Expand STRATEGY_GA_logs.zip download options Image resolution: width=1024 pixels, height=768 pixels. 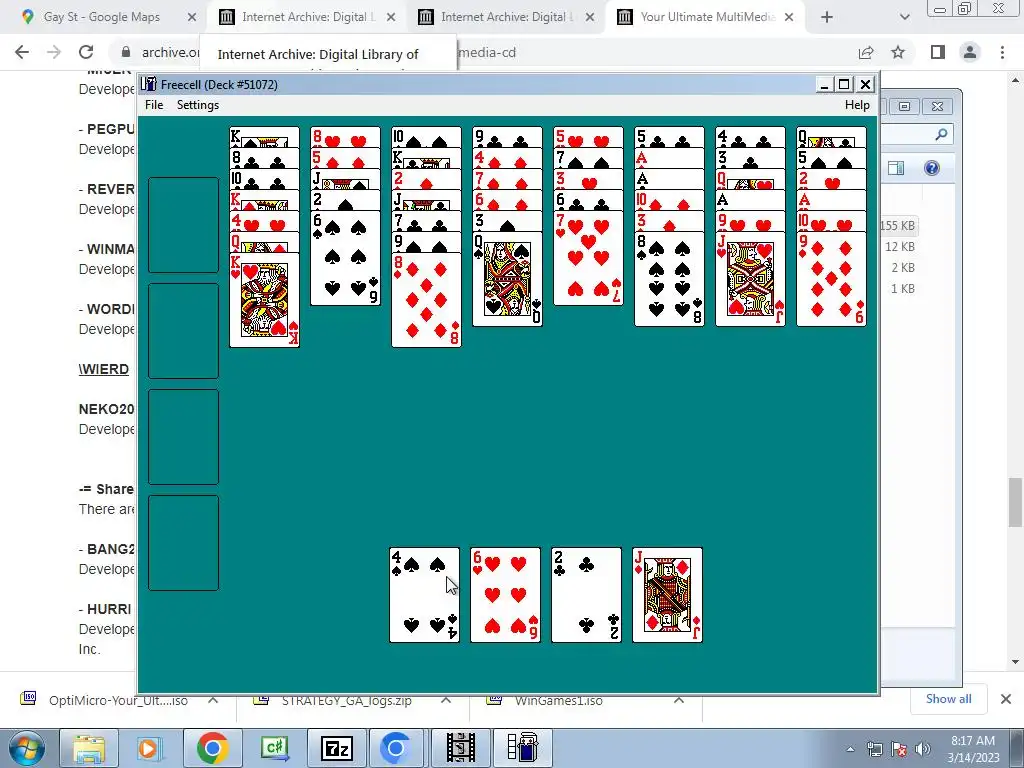[446, 700]
